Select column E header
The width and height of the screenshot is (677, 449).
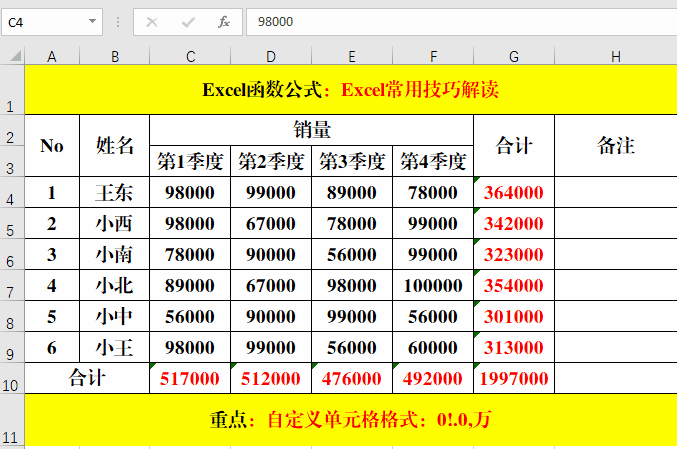[x=352, y=56]
